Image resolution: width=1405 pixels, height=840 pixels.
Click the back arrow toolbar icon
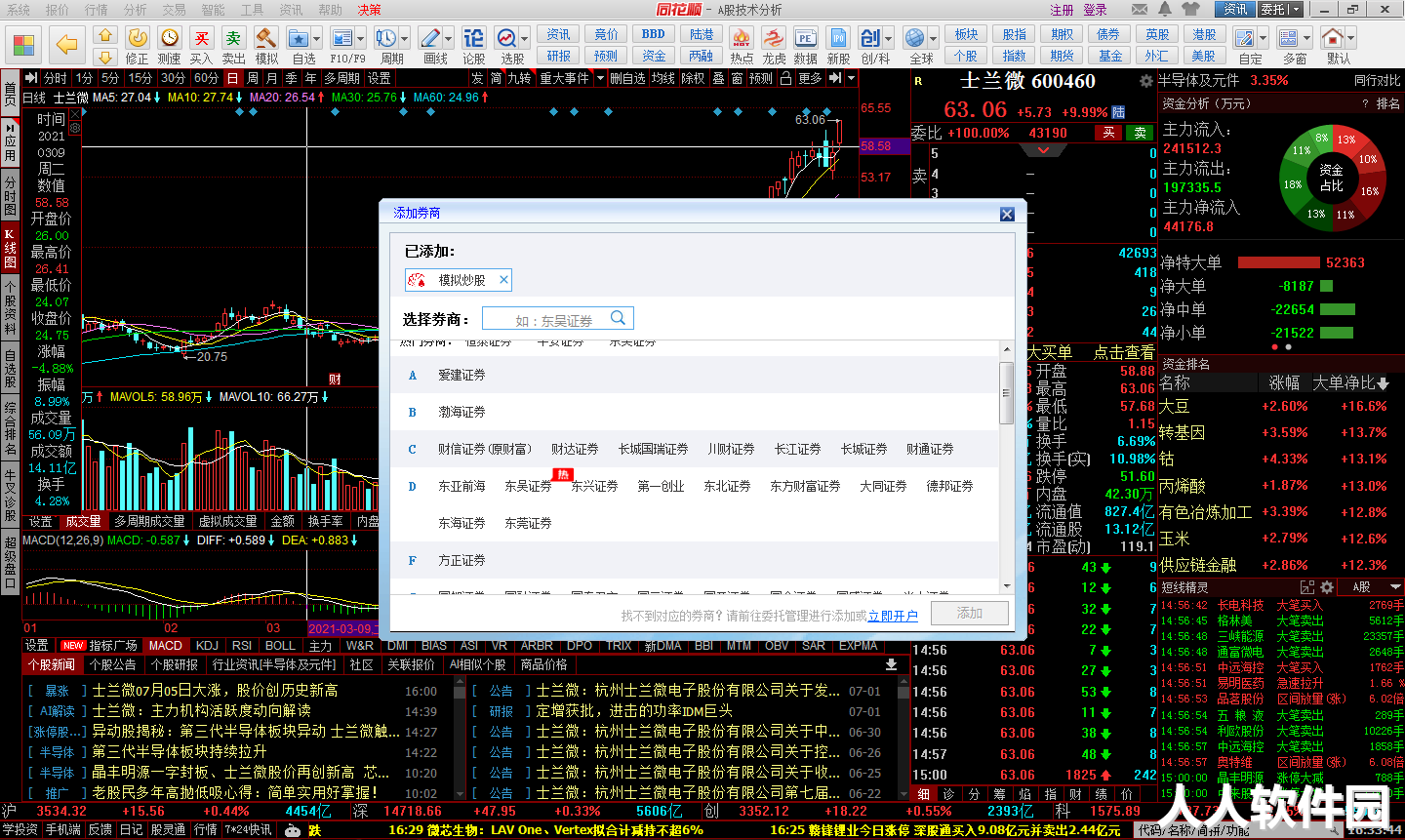65,45
